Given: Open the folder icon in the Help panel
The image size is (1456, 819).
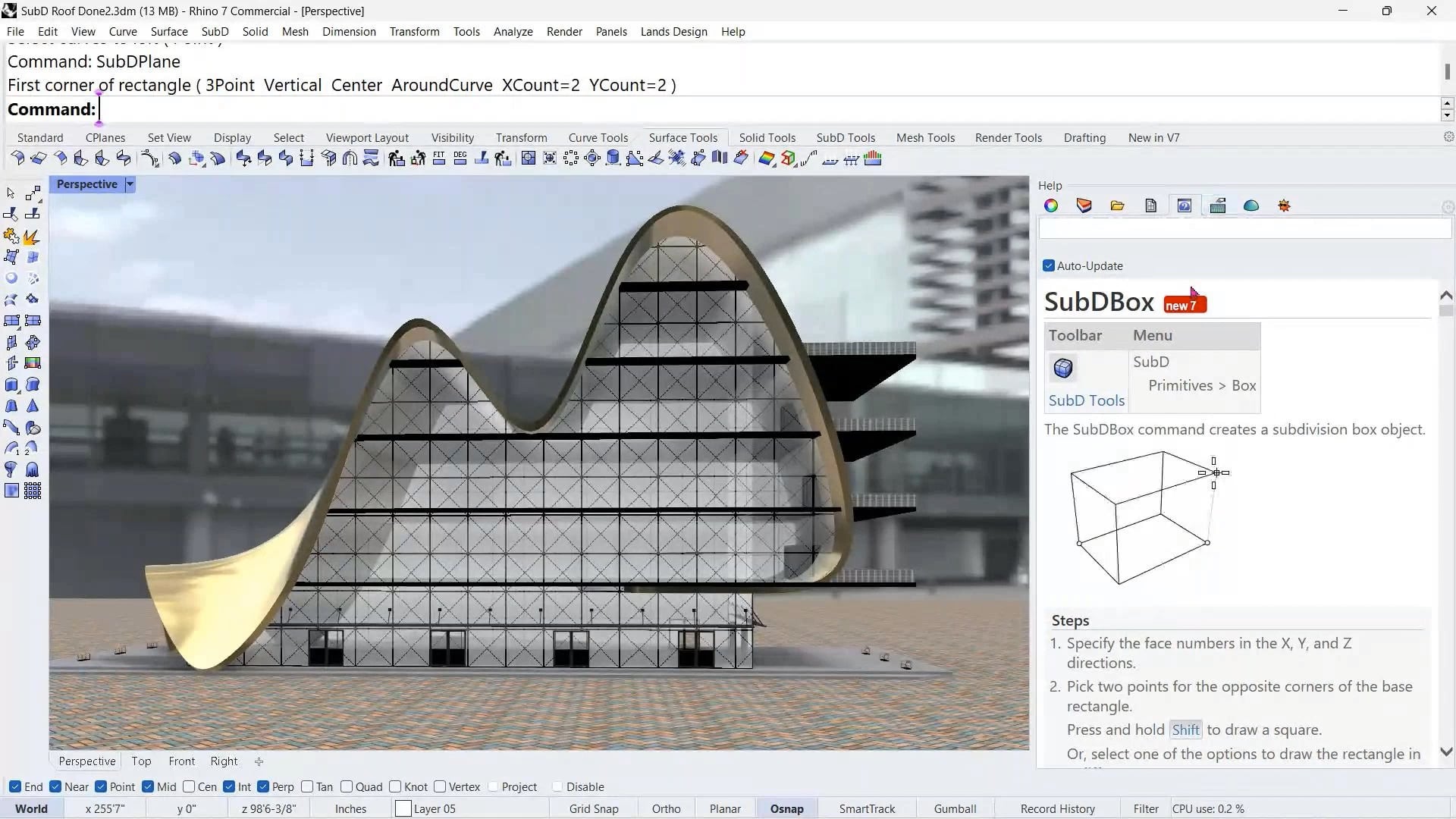Looking at the screenshot, I should (x=1117, y=206).
